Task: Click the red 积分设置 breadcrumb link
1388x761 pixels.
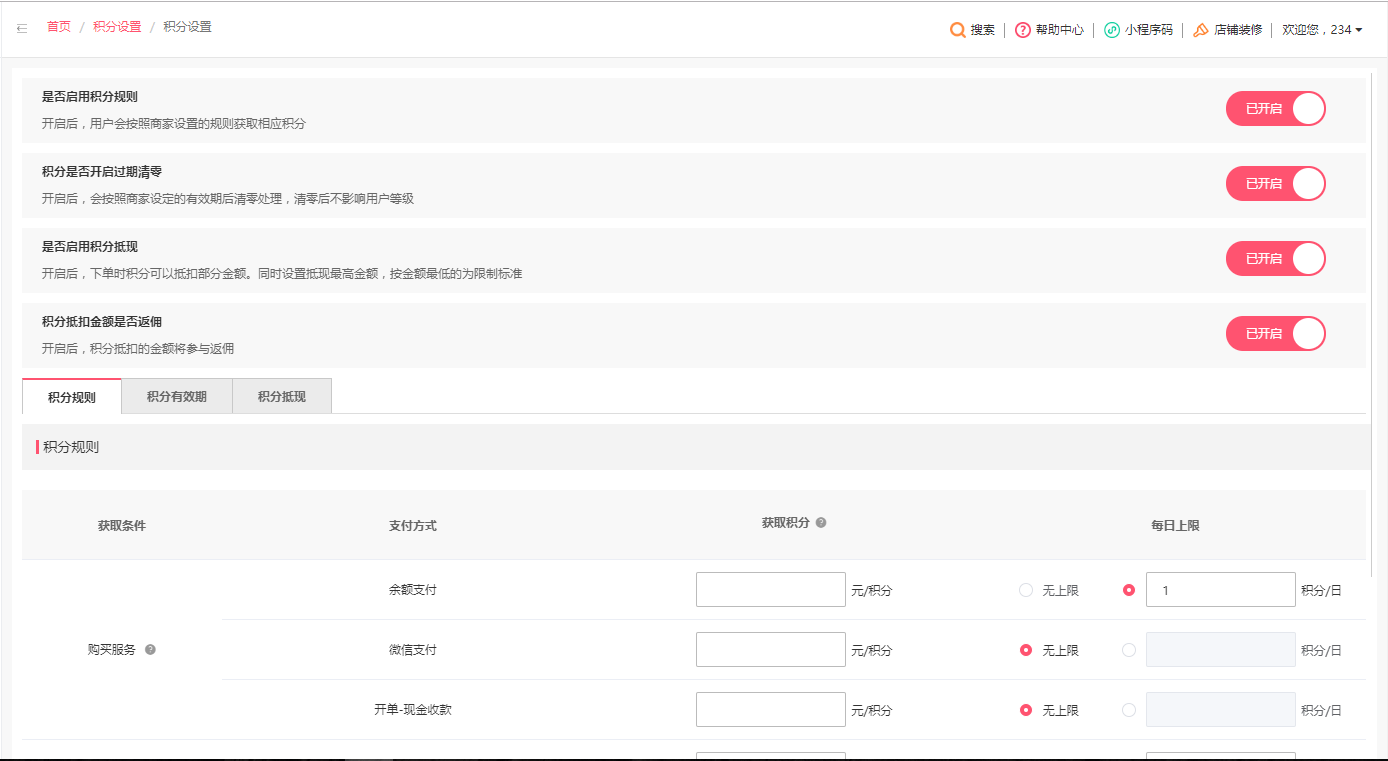Action: (117, 27)
